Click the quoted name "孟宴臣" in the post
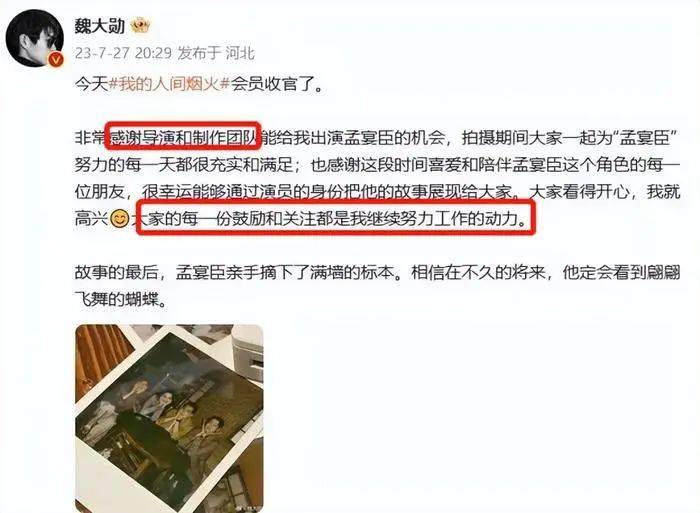The image size is (700, 513). pyautogui.click(x=648, y=138)
